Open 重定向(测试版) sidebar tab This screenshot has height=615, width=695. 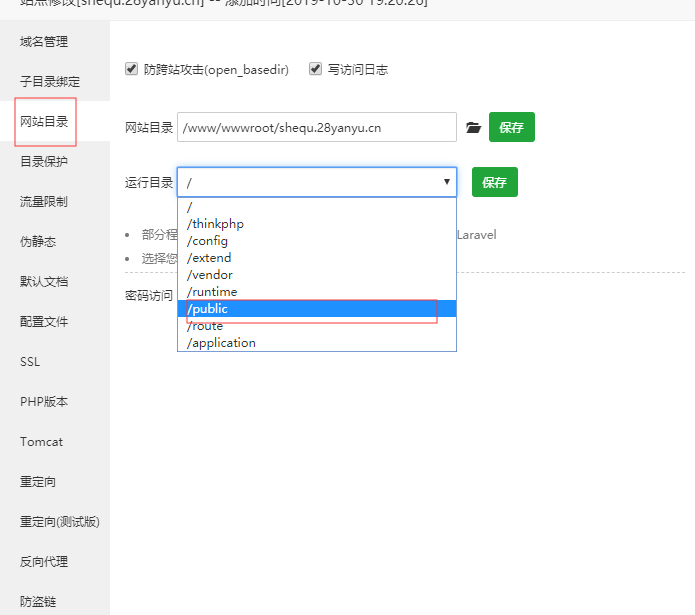55,522
